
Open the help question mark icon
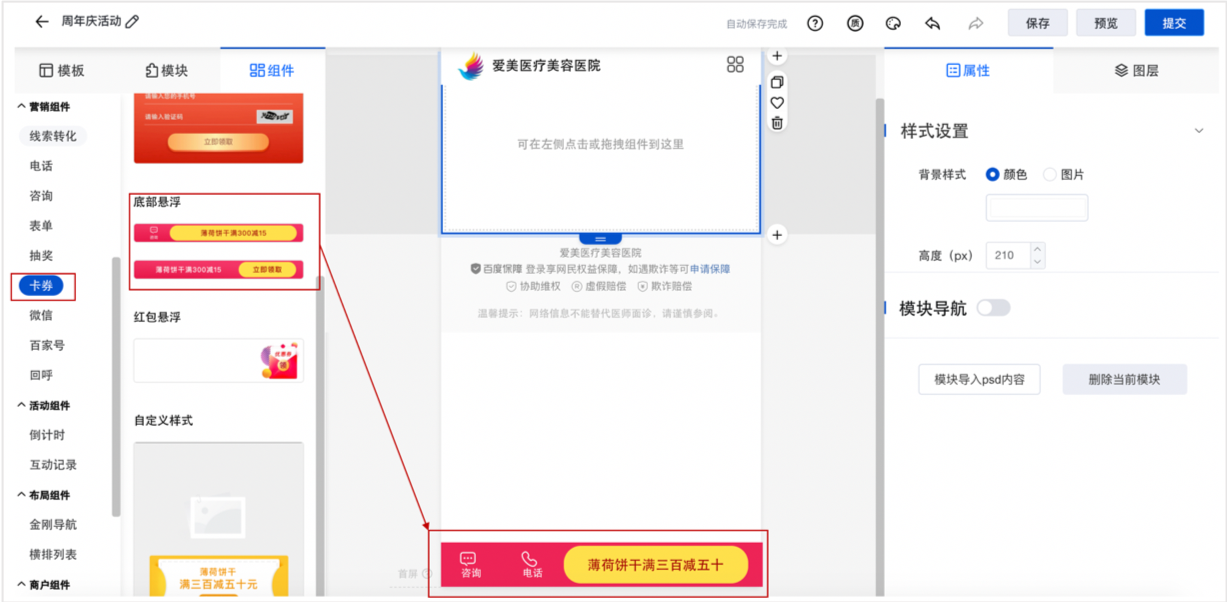coord(815,23)
